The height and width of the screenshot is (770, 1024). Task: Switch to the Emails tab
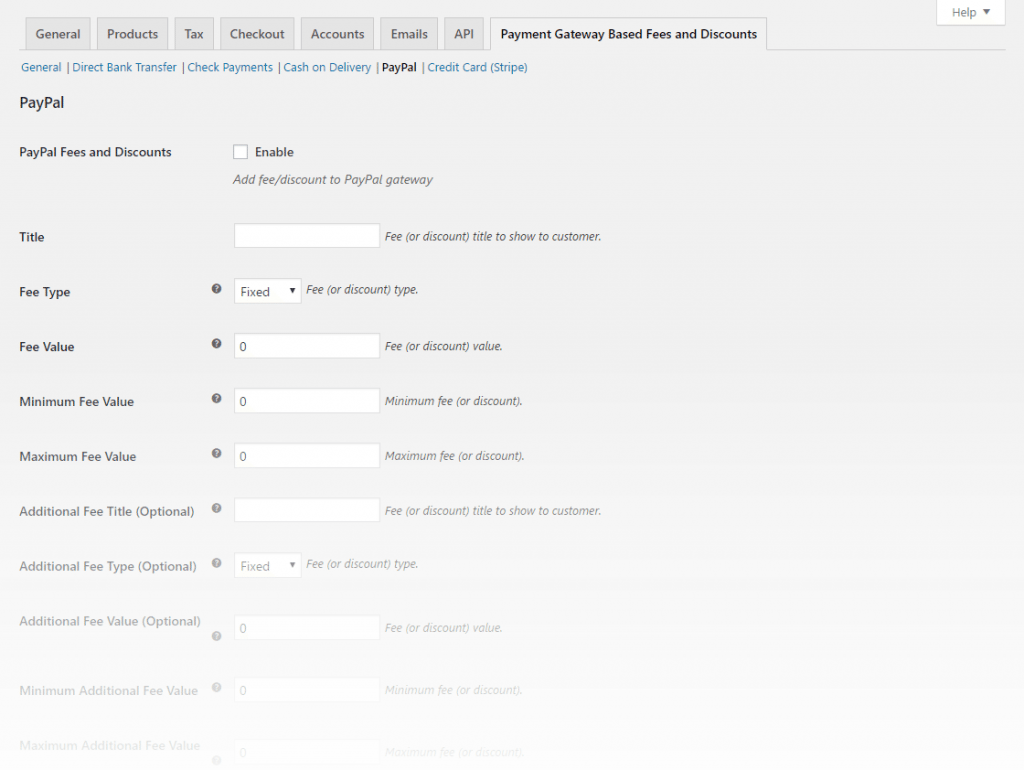(x=409, y=34)
